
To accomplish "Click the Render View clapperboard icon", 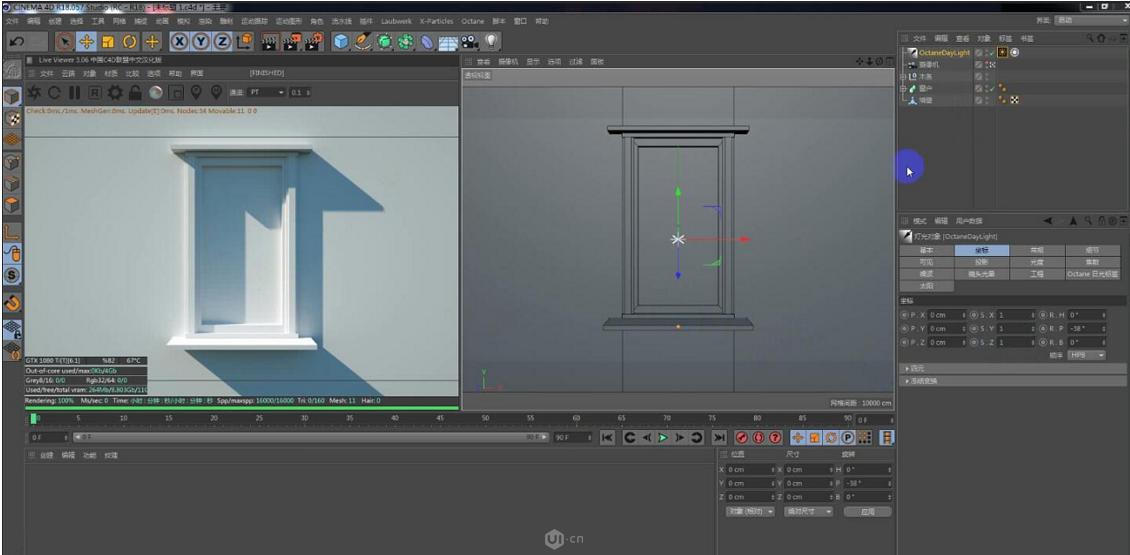I will [270, 42].
